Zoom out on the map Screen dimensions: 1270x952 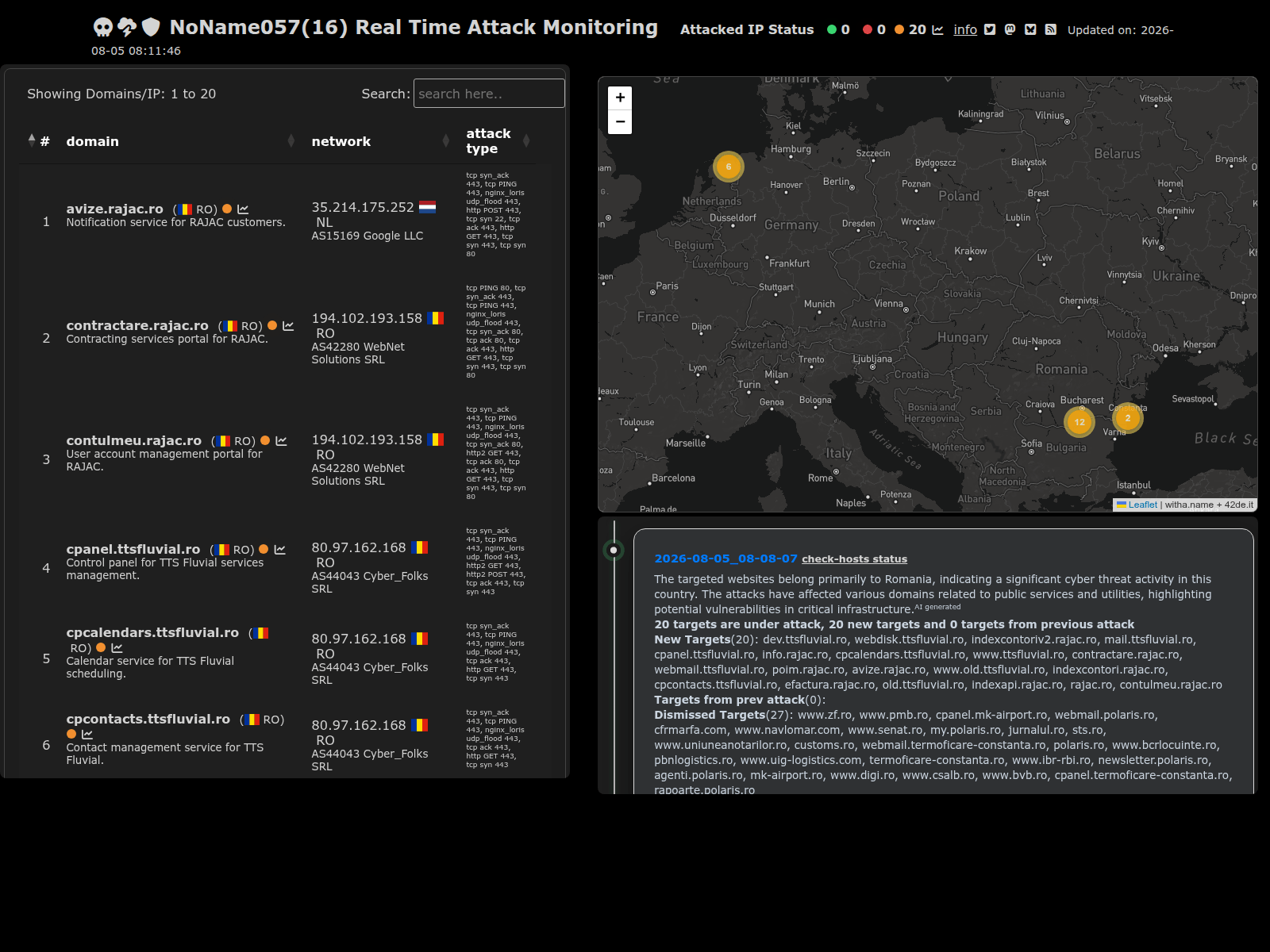click(x=620, y=122)
